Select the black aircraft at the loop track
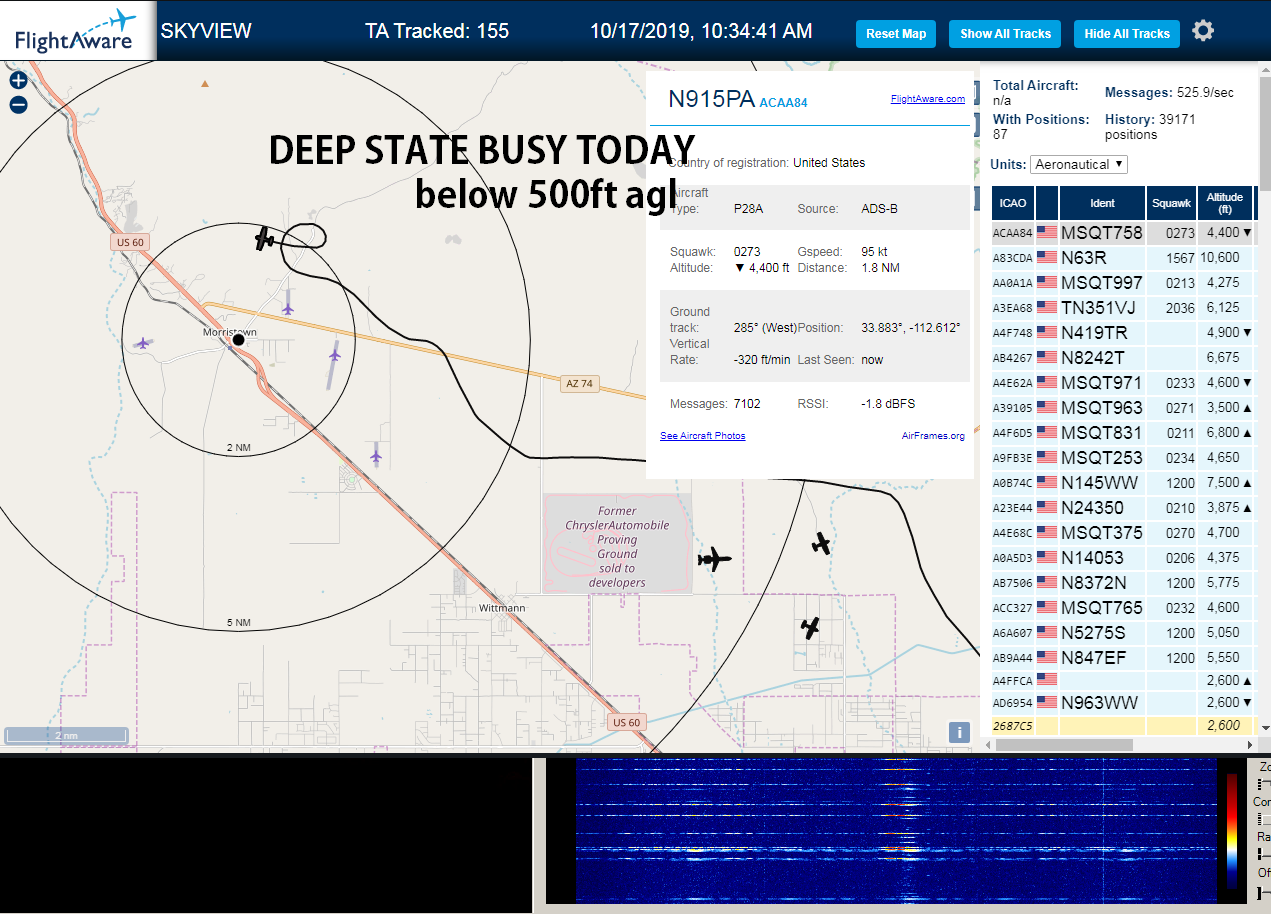 265,238
